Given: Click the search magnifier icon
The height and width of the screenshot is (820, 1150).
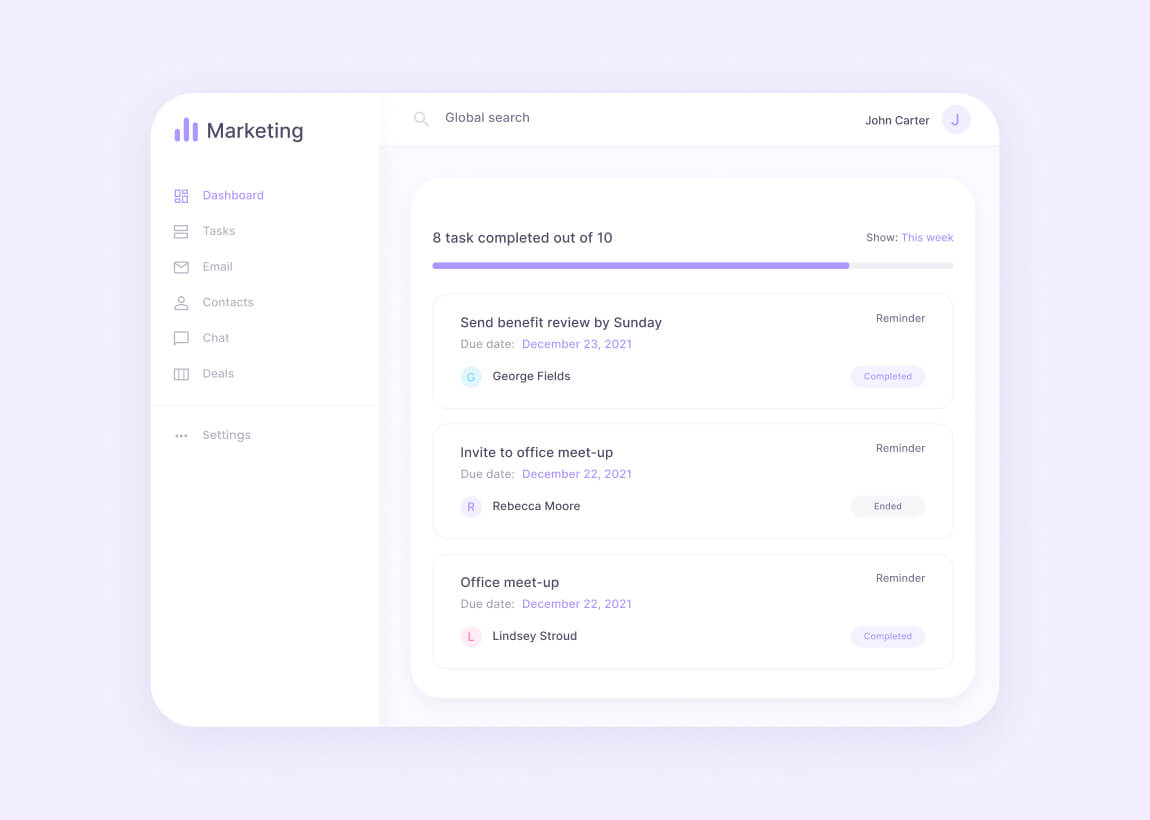Looking at the screenshot, I should (x=421, y=119).
